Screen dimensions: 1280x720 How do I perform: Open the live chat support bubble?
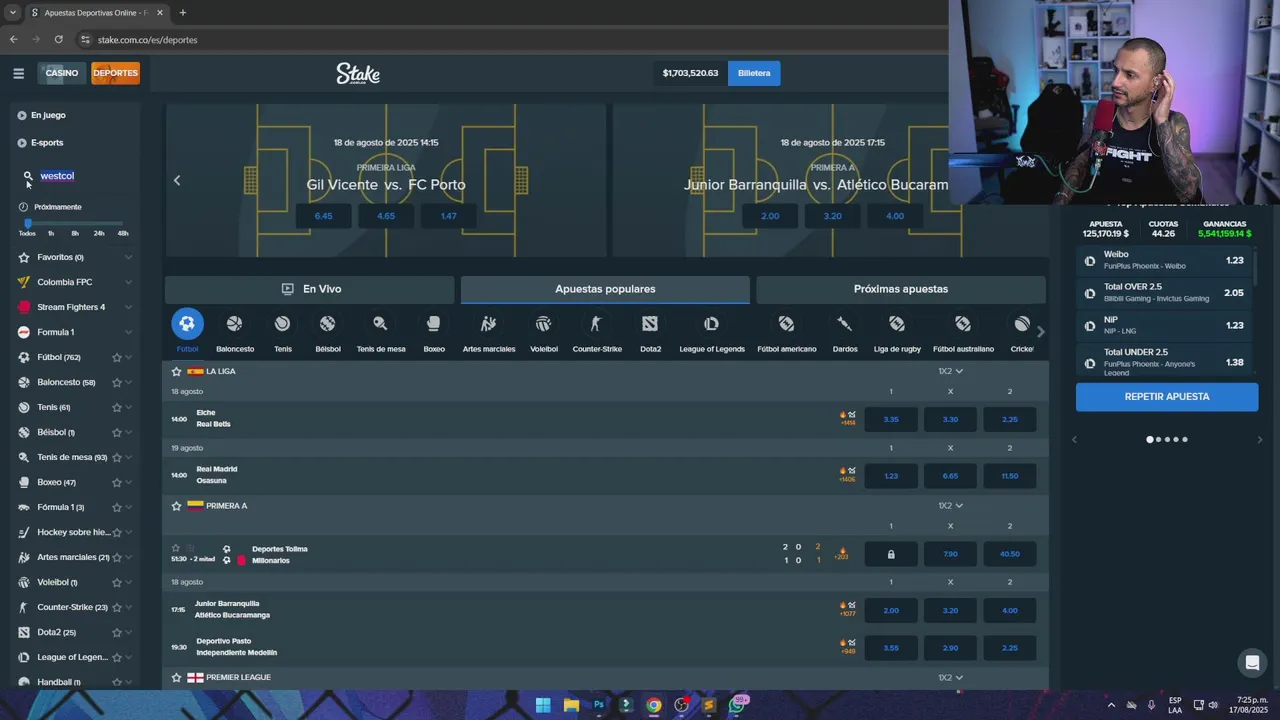1251,662
